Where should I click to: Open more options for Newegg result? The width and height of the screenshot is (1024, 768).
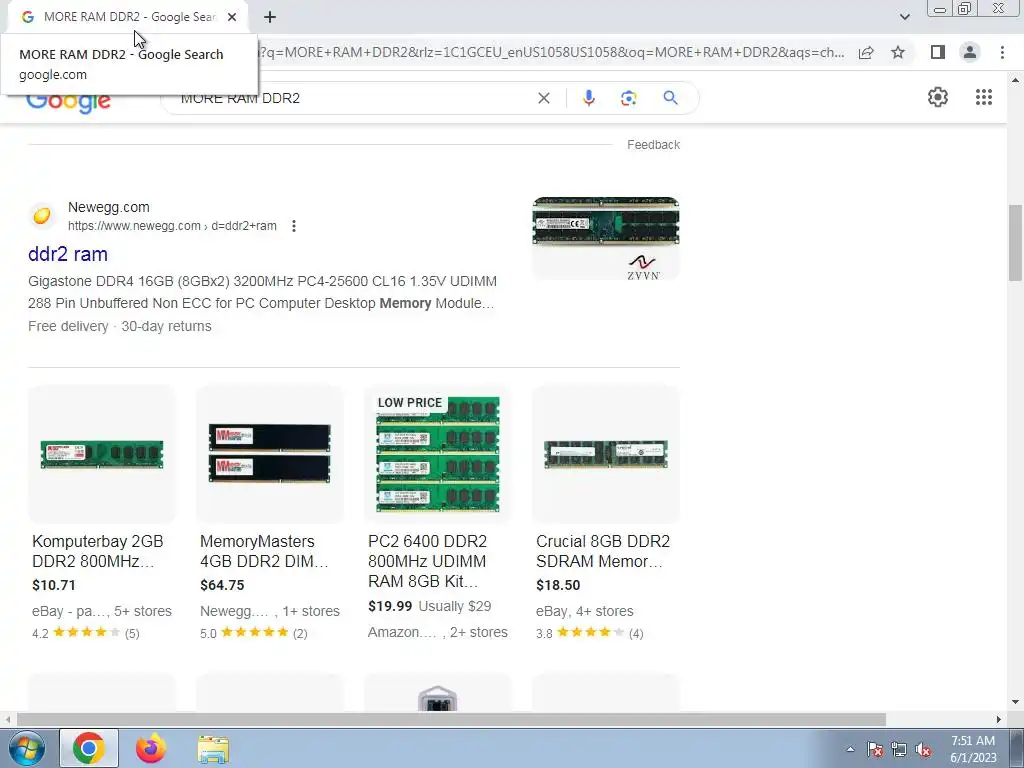294,226
